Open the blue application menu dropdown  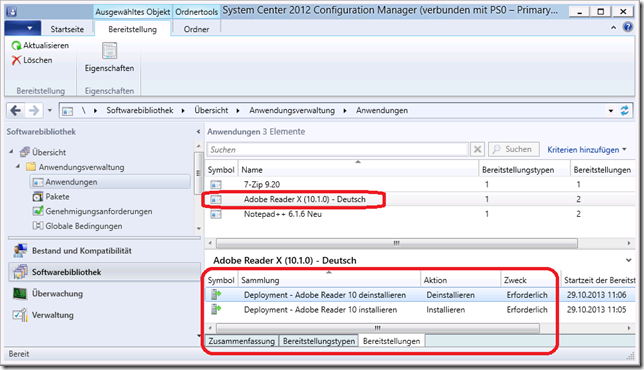23,28
